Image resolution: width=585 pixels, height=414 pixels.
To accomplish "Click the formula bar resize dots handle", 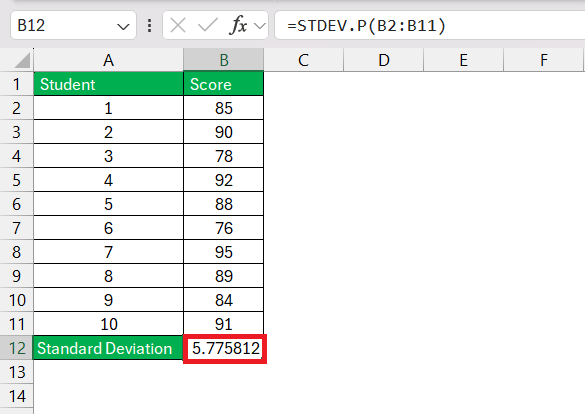I will 150,25.
